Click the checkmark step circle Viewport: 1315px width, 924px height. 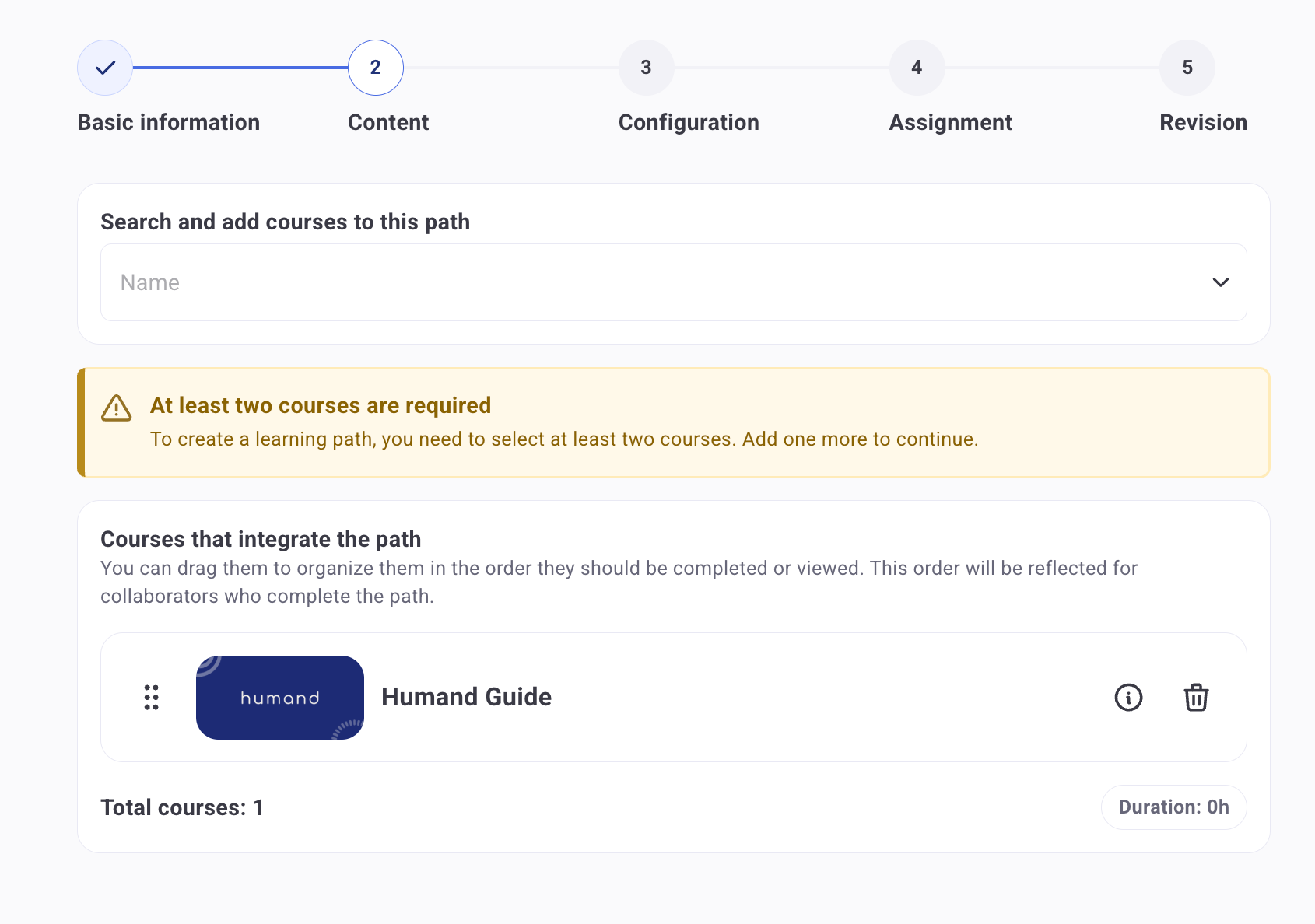tap(105, 68)
